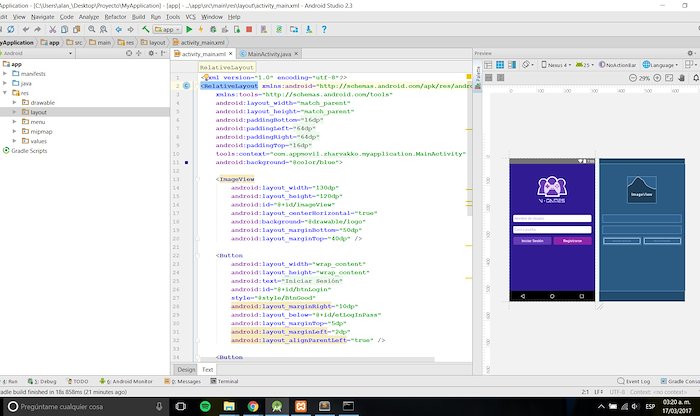Click the Sync Project with Gradle icon
This screenshot has height=416, width=700.
tap(279, 29)
